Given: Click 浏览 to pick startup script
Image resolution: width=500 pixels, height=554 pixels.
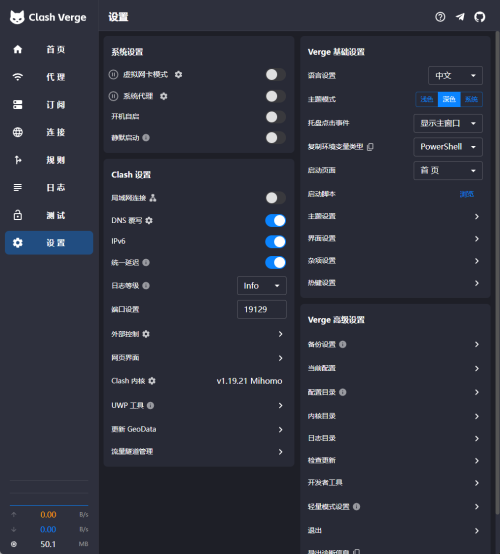Looking at the screenshot, I should [466, 194].
